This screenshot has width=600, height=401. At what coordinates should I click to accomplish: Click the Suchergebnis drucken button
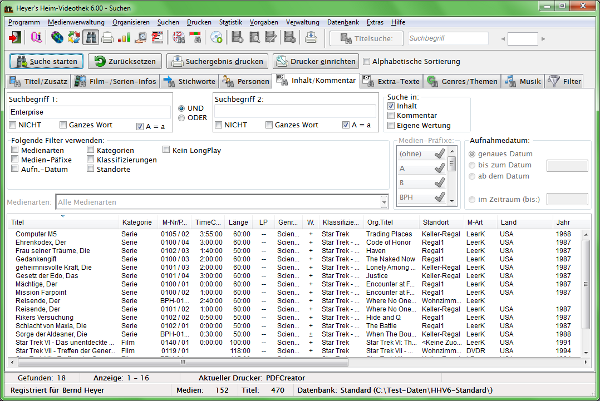pyautogui.click(x=215, y=61)
